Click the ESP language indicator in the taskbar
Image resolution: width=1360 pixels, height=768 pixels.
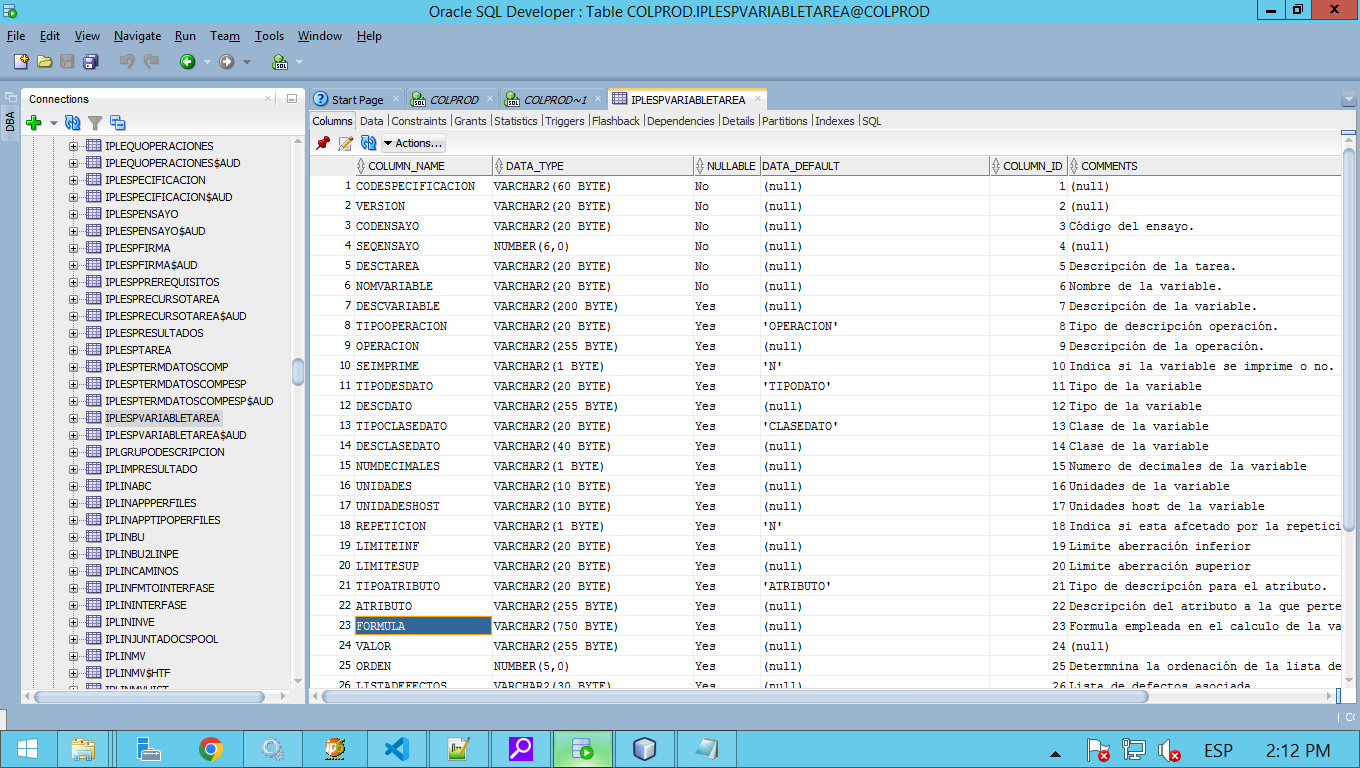1218,750
